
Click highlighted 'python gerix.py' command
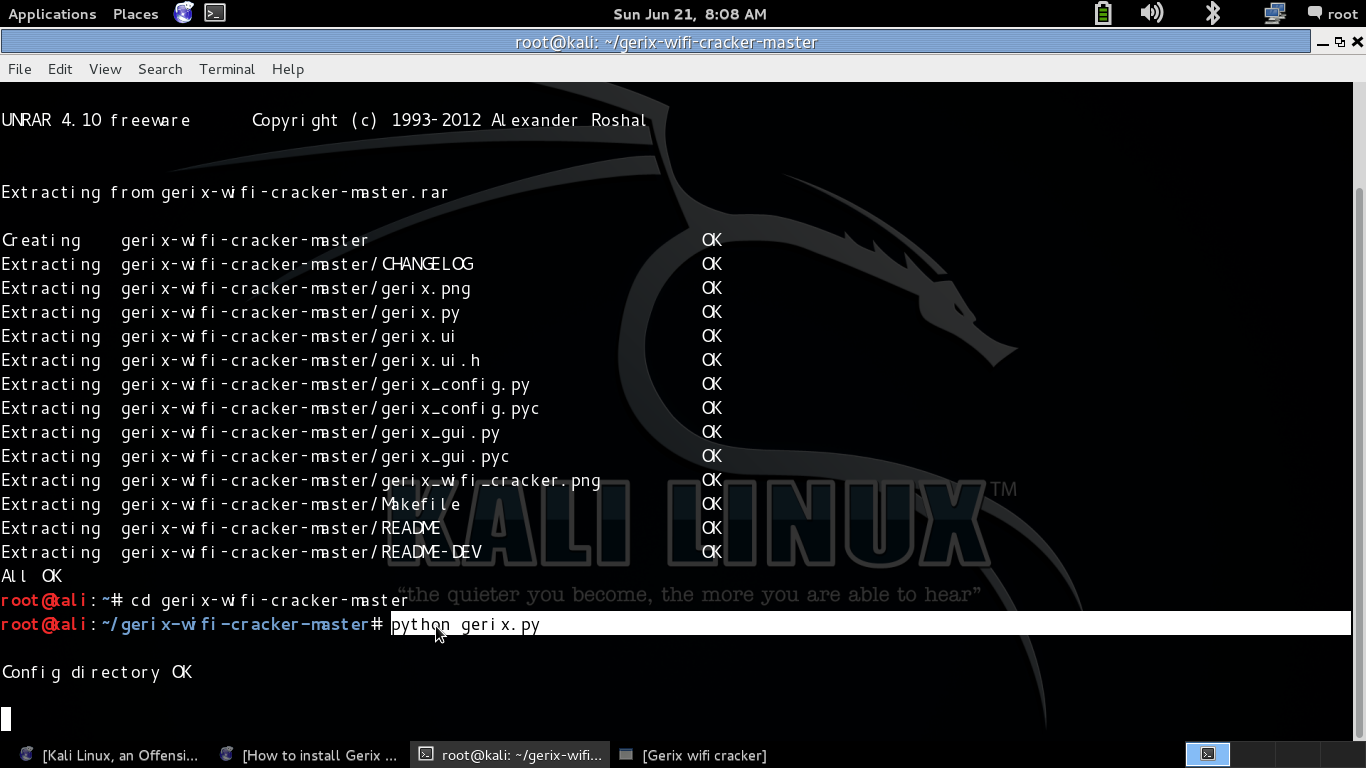click(465, 624)
